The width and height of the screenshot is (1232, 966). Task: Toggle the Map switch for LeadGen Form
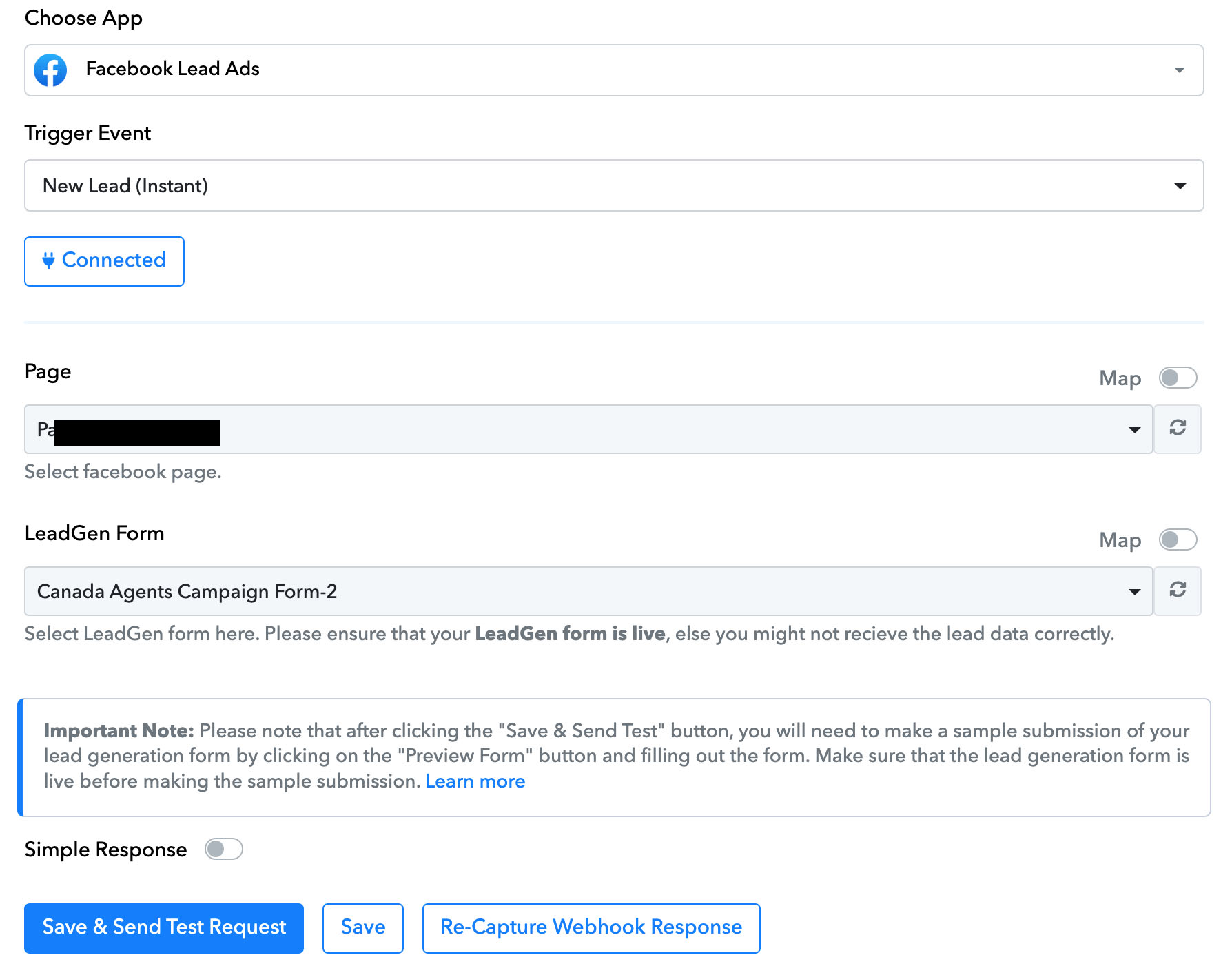pyautogui.click(x=1178, y=539)
